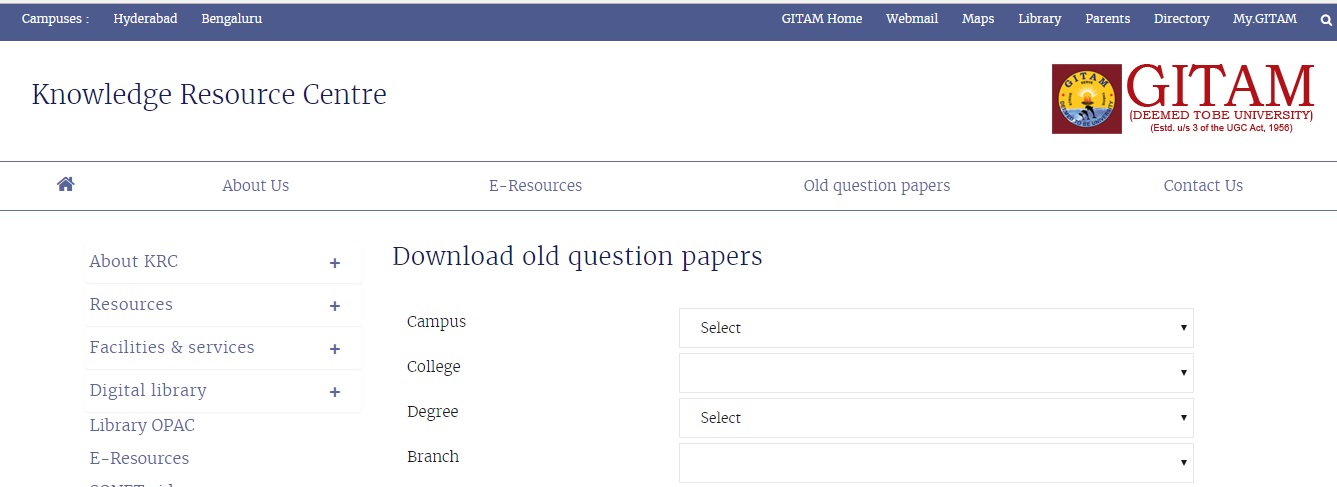Select the Bengaluru campus link
Screen dimensions: 1337x487
[x=232, y=19]
